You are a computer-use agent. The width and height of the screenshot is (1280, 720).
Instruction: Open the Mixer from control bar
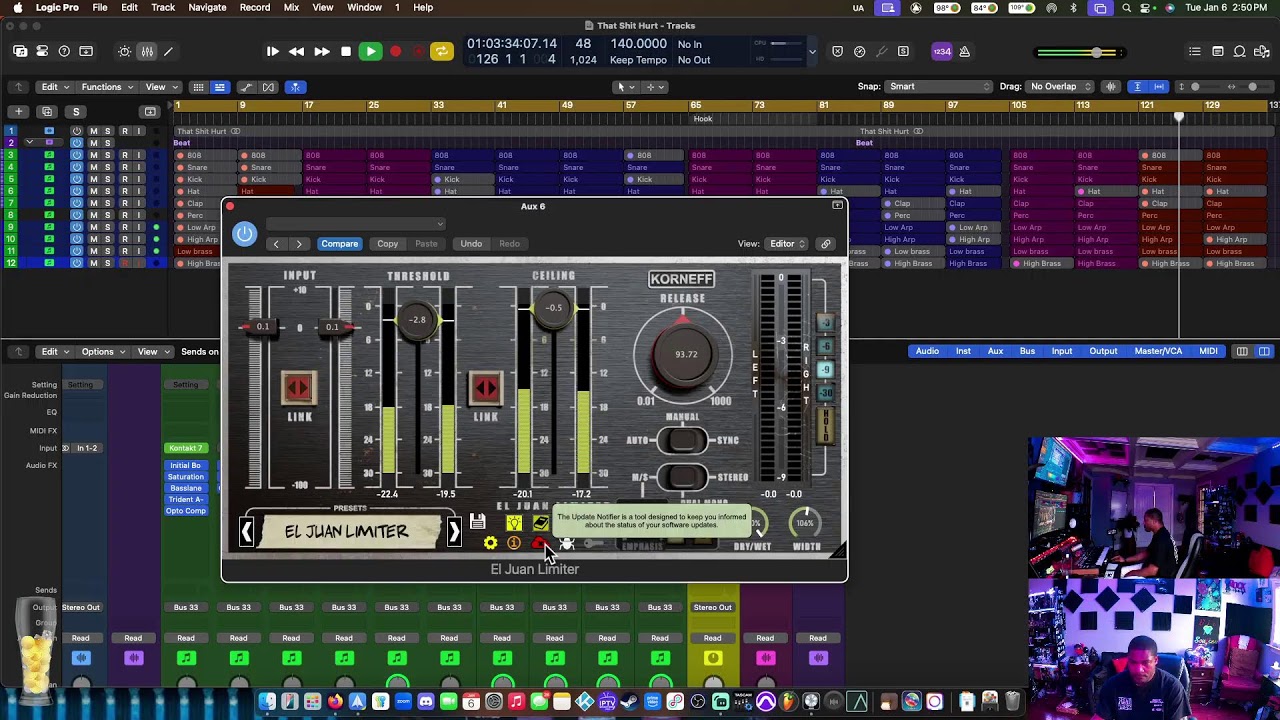pos(147,51)
